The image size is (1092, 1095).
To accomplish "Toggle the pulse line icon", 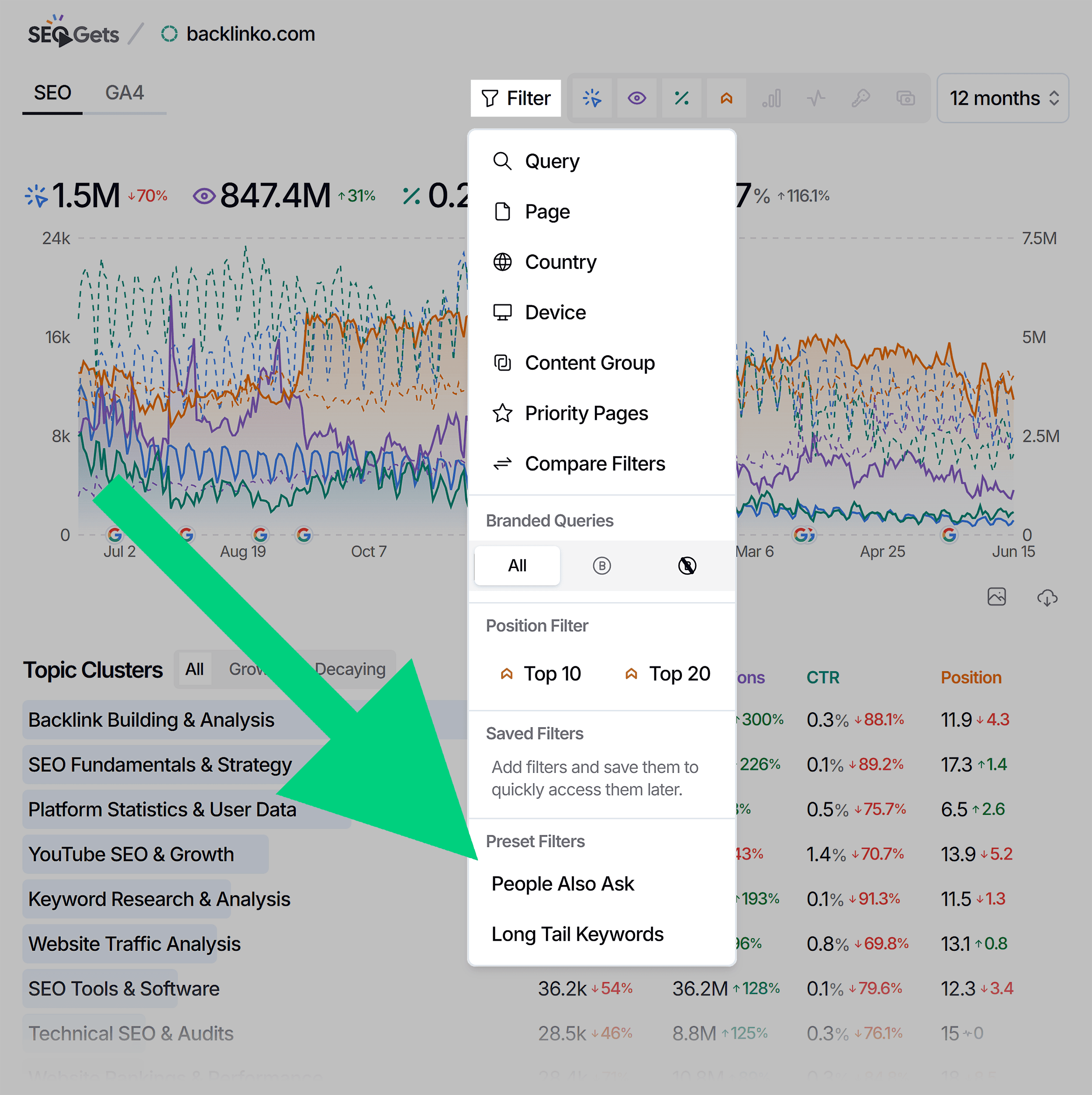I will click(x=816, y=99).
